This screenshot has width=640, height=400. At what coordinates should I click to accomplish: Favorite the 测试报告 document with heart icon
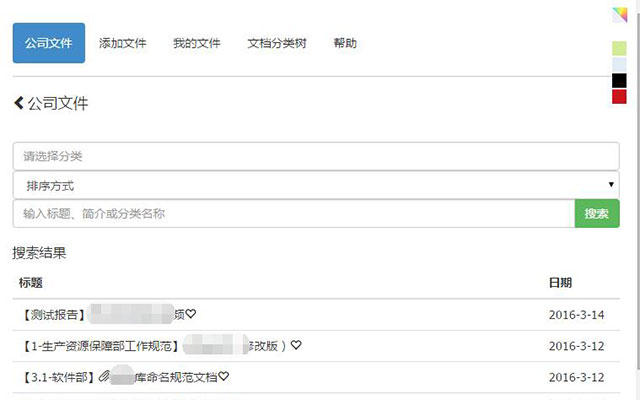pos(191,314)
